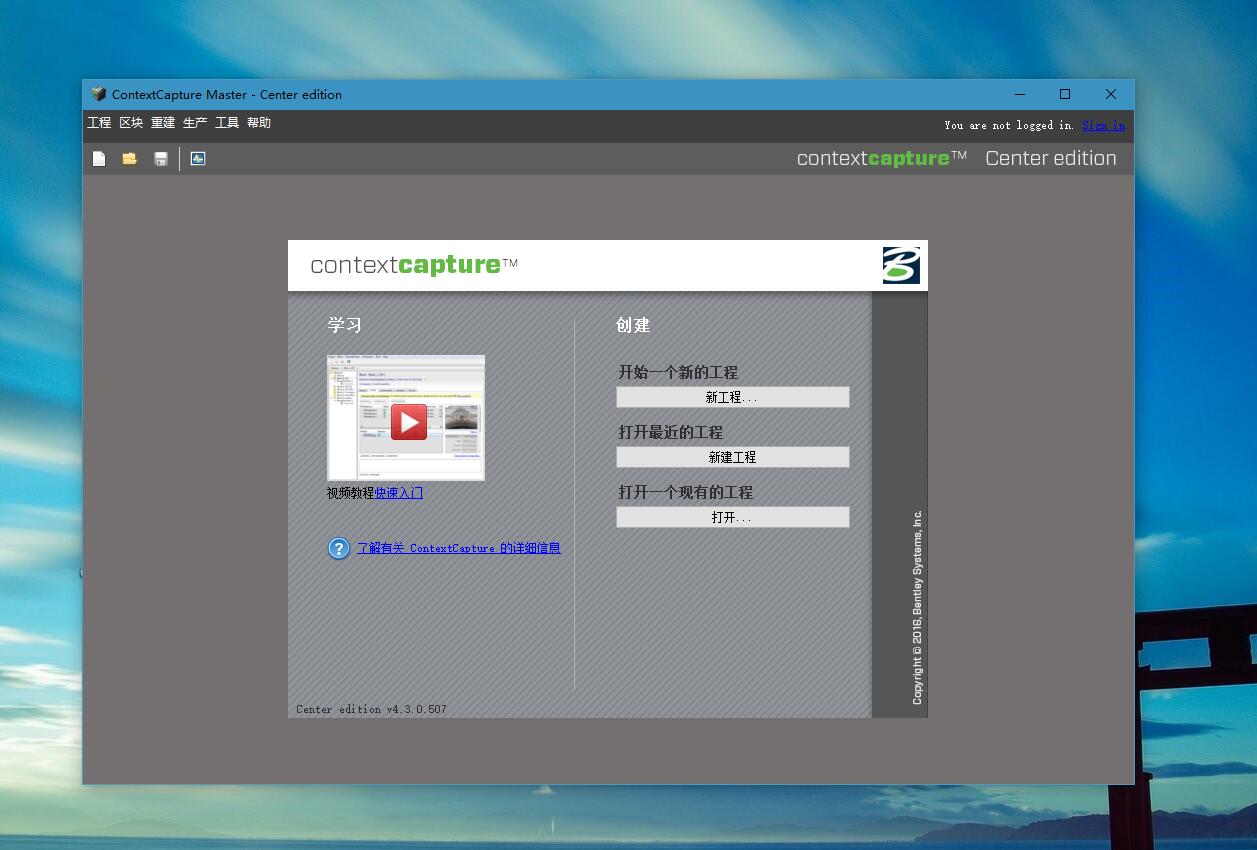1257x850 pixels.
Task: Click the You are not logged in text
Action: [1008, 125]
